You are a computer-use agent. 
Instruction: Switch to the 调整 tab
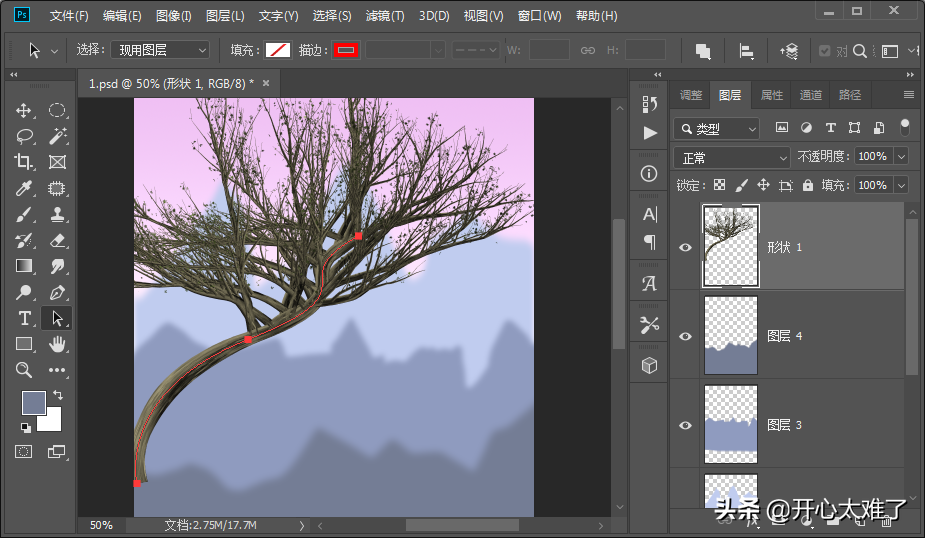691,95
